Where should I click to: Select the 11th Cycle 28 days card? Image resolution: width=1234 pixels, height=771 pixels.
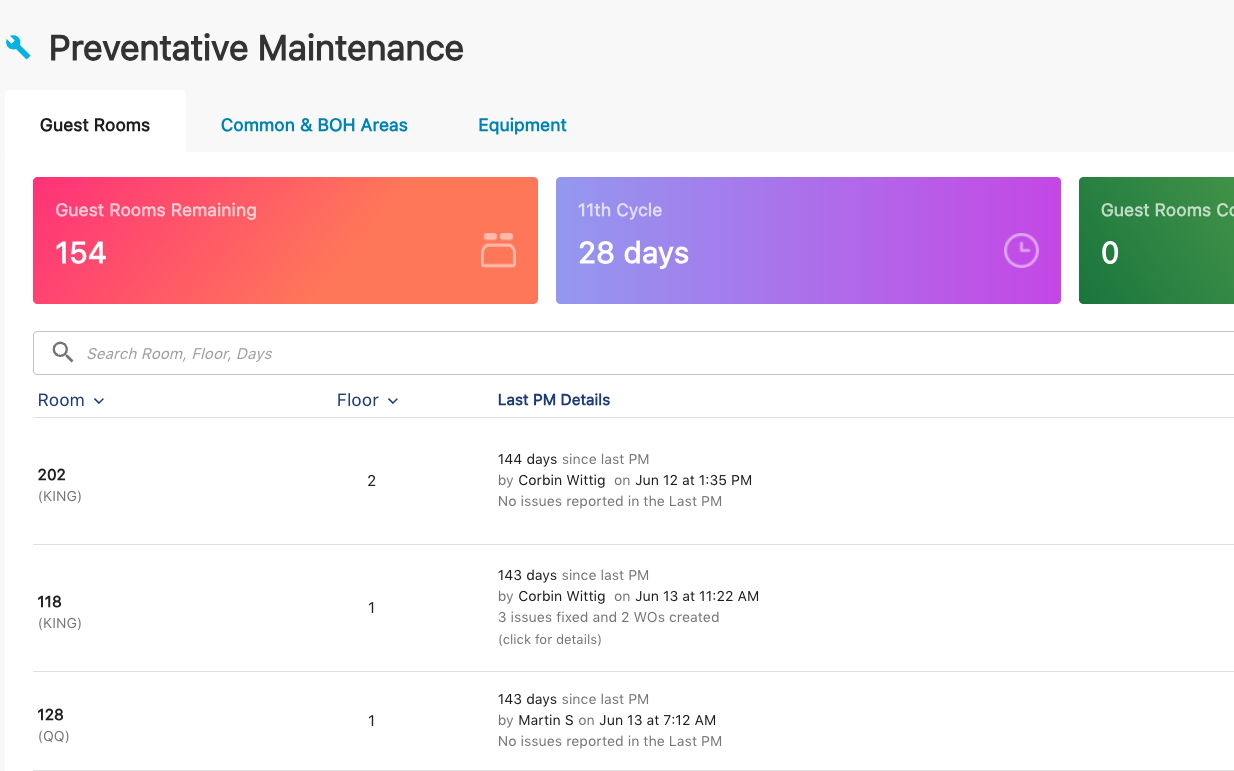point(807,240)
